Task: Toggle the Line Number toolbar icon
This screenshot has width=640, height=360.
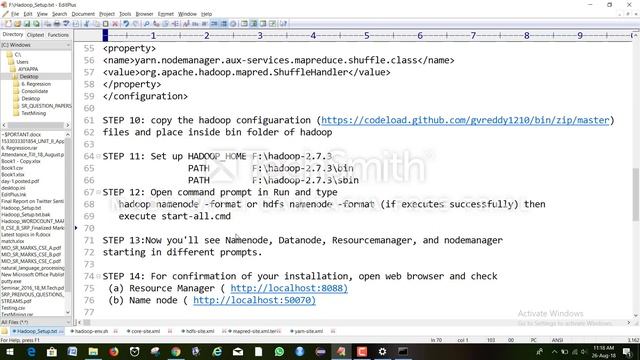Action: click(224, 24)
